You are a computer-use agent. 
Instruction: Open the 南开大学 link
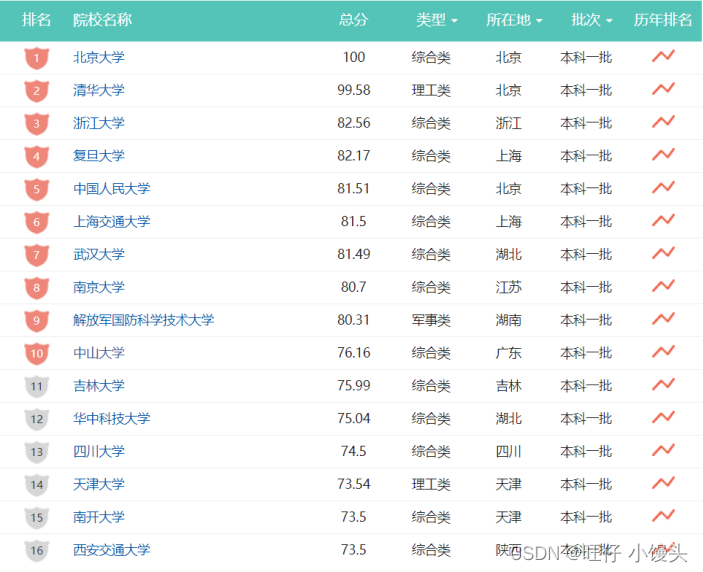[x=99, y=517]
